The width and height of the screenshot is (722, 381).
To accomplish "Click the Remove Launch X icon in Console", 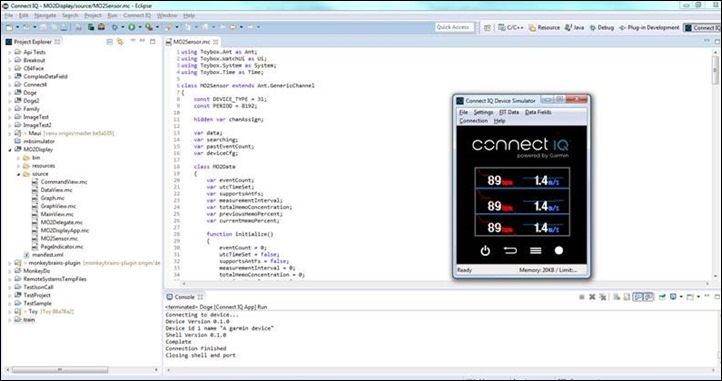I will coord(592,297).
